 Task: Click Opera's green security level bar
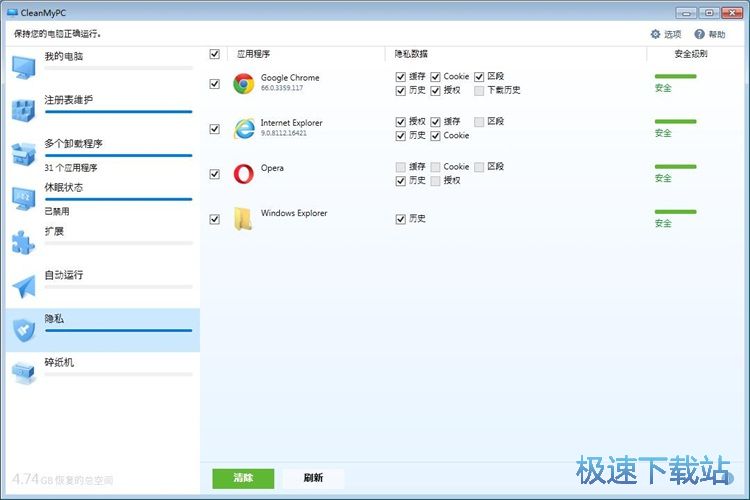pyautogui.click(x=675, y=167)
